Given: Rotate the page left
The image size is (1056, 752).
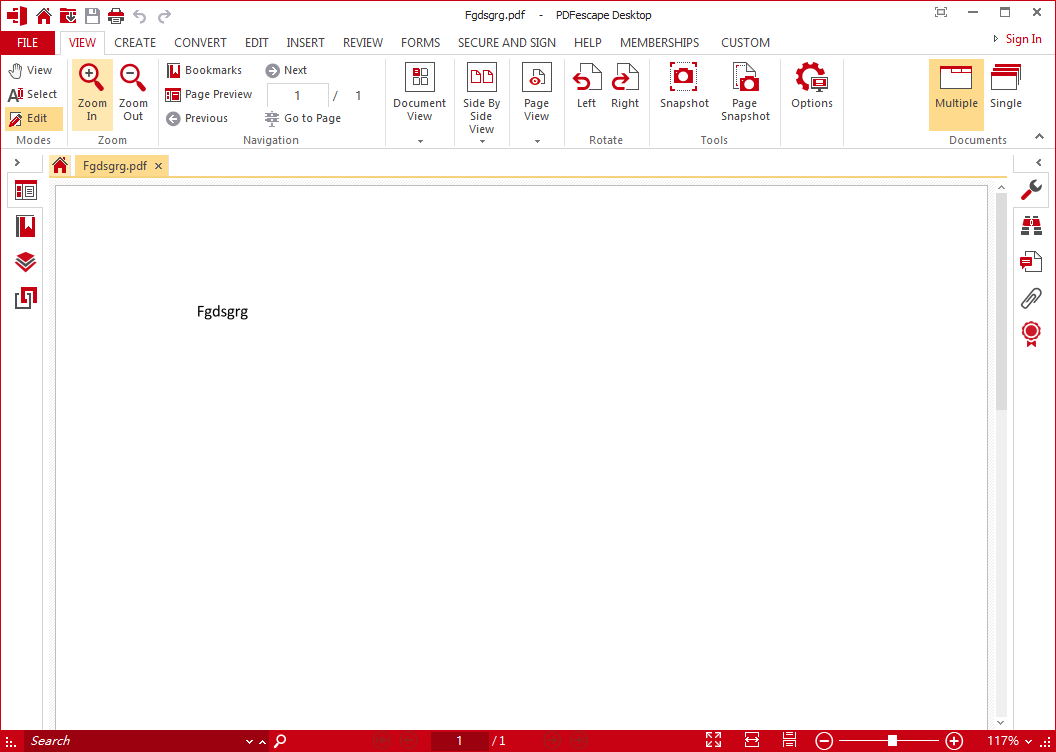Looking at the screenshot, I should point(586,80).
